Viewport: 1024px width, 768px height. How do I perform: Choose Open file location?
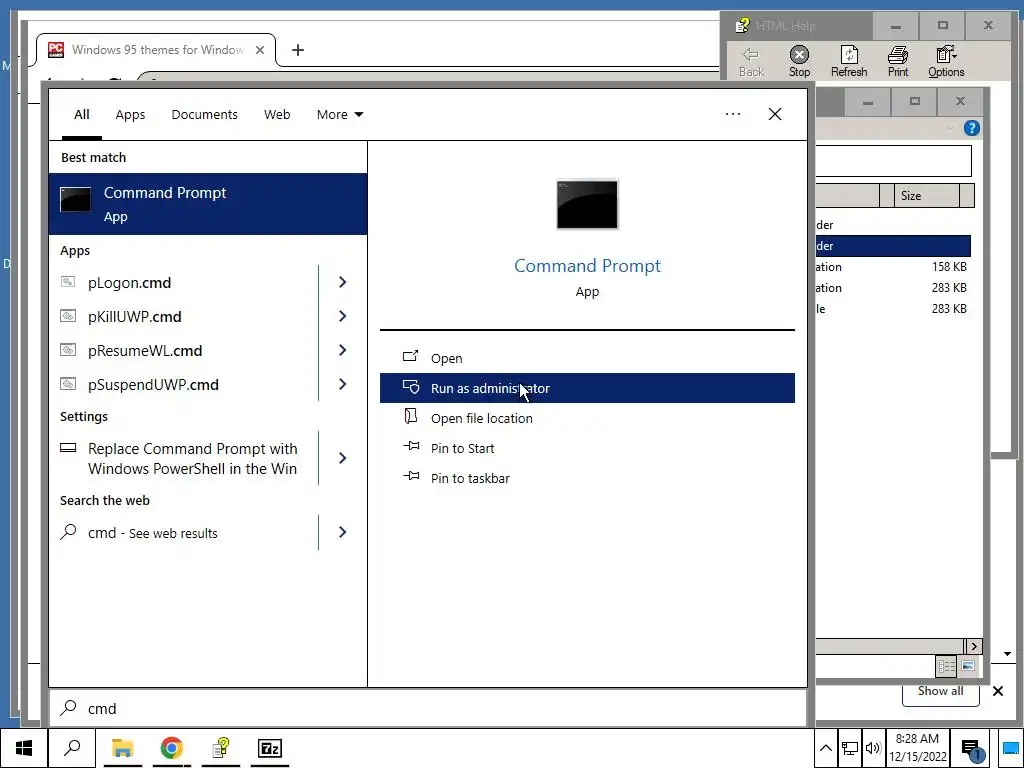587,418
